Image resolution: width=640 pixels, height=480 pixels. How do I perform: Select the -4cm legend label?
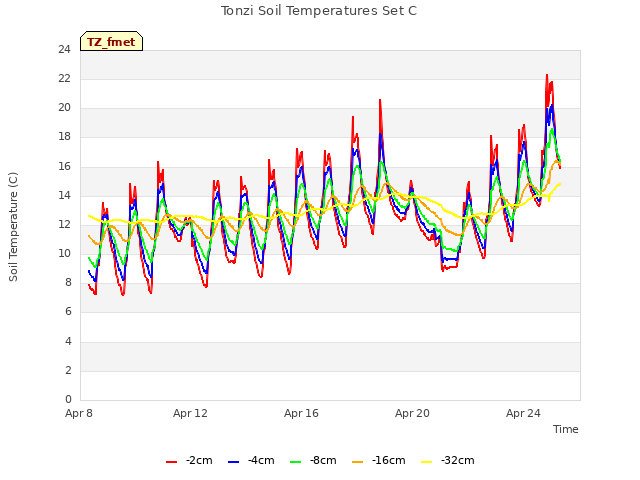click(261, 460)
